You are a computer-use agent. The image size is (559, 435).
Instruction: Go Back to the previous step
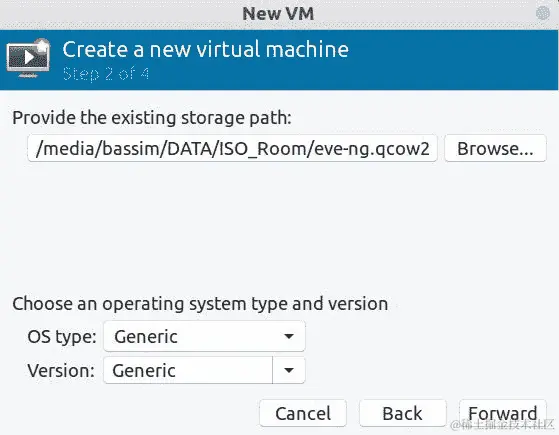402,413
